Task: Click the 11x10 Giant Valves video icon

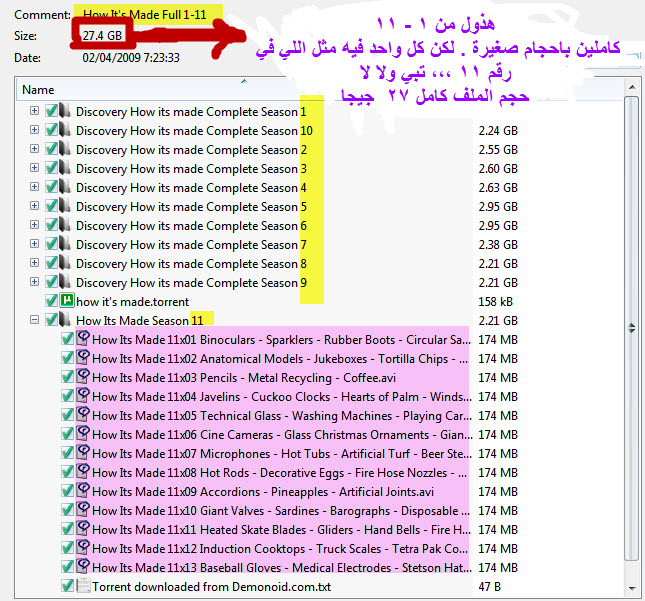Action: (83, 509)
